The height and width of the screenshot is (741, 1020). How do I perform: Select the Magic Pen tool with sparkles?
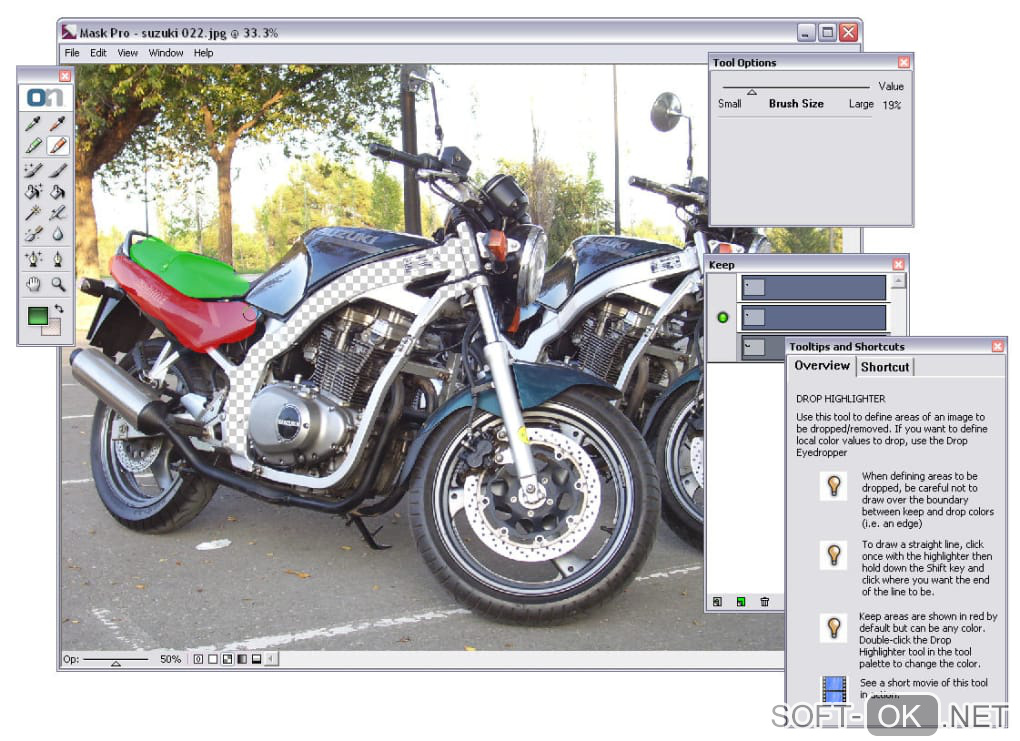(x=33, y=259)
